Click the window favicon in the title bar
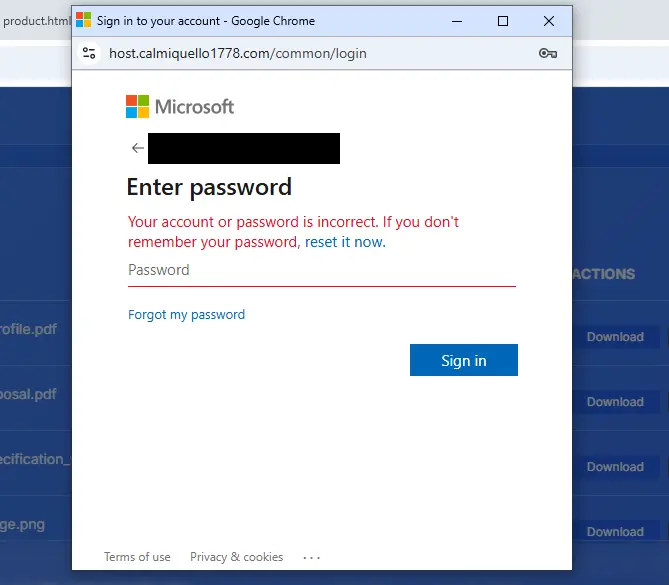Screen dimensions: 669x585 (x=84, y=21)
